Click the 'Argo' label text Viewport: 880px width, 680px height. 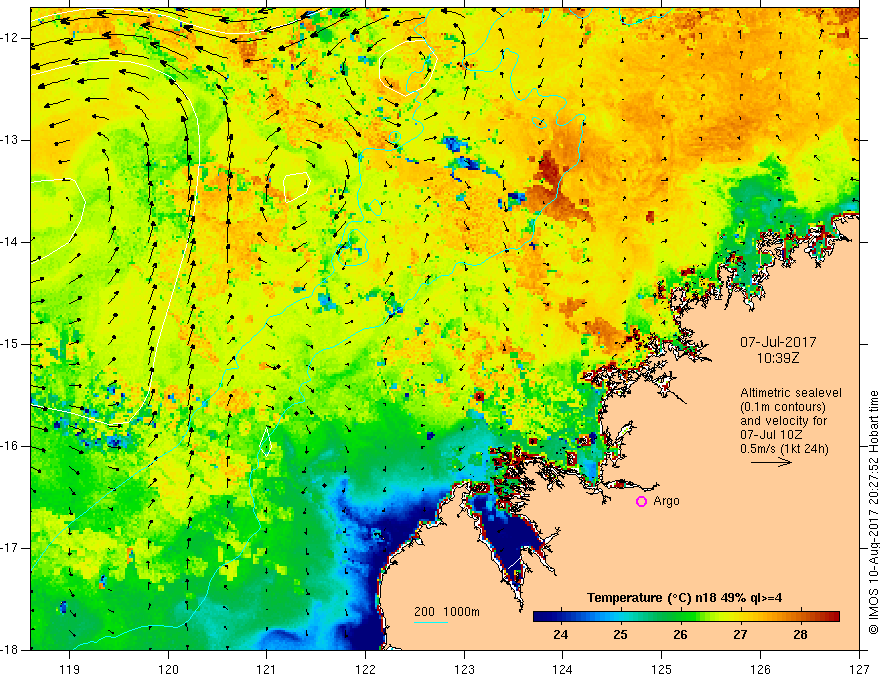tap(666, 501)
